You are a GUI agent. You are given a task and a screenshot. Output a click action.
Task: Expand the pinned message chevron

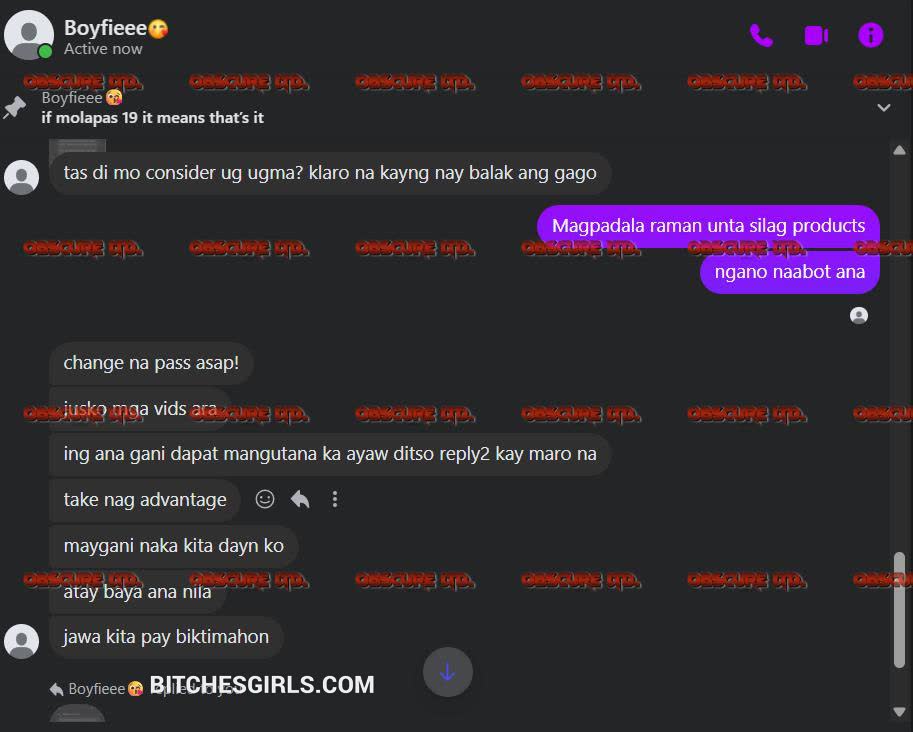tap(883, 108)
